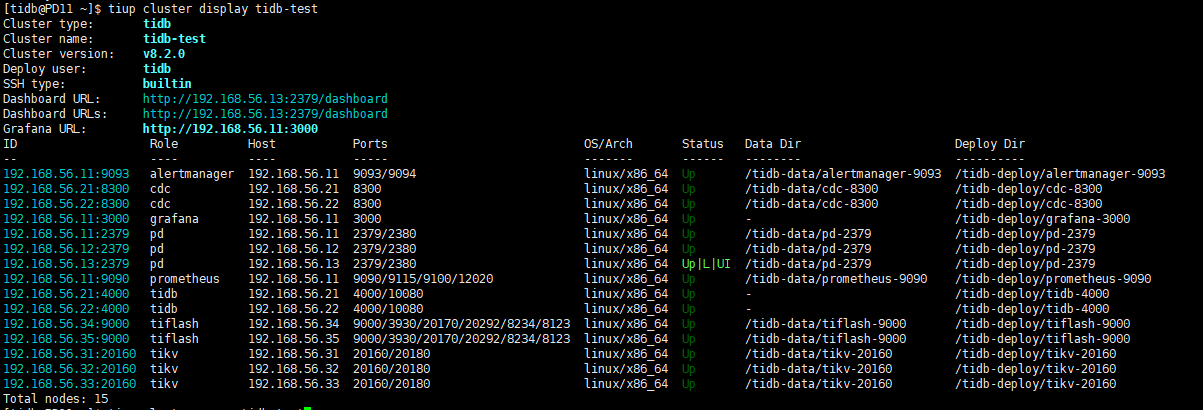Click the Deploy user value tidb
1203x410 pixels.
(x=157, y=68)
